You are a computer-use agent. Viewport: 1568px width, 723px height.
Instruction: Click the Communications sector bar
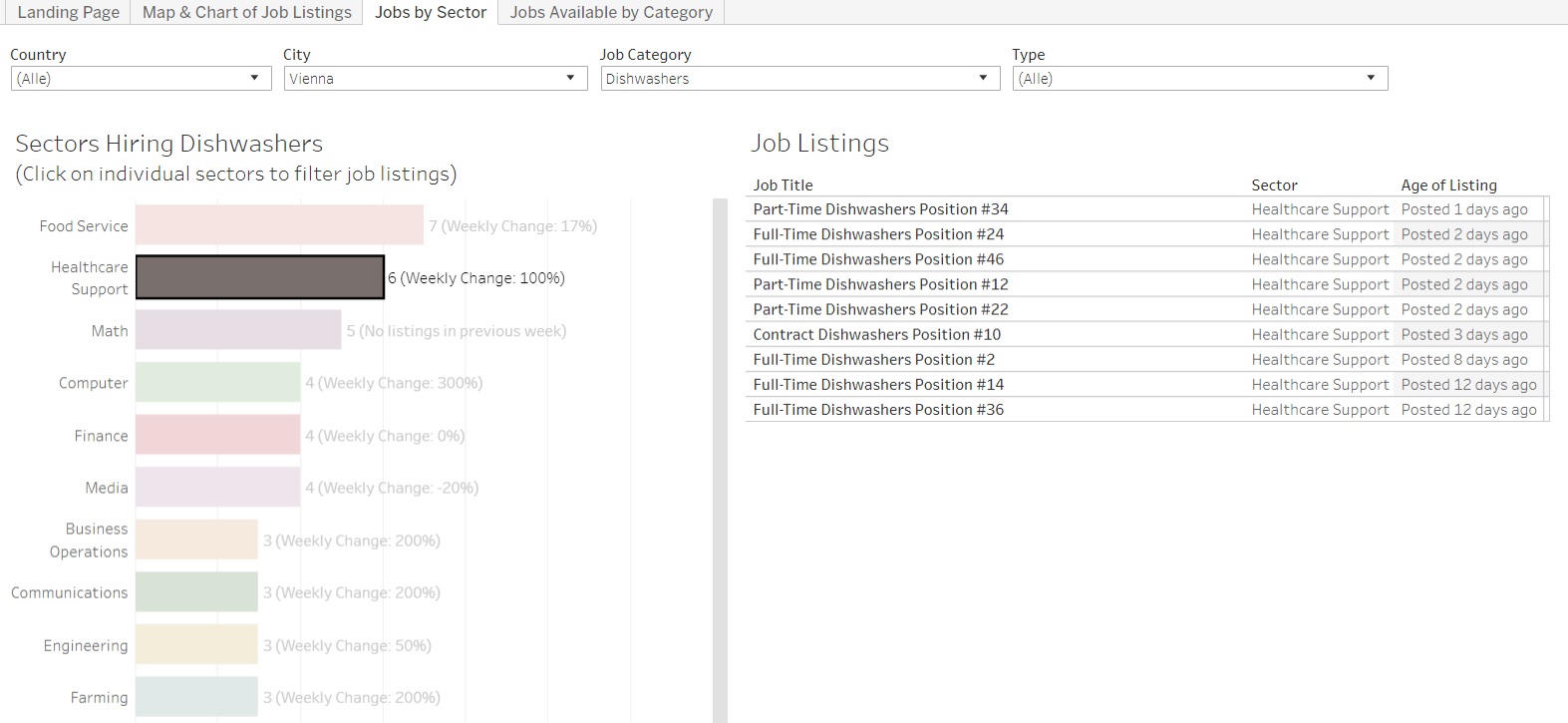196,592
